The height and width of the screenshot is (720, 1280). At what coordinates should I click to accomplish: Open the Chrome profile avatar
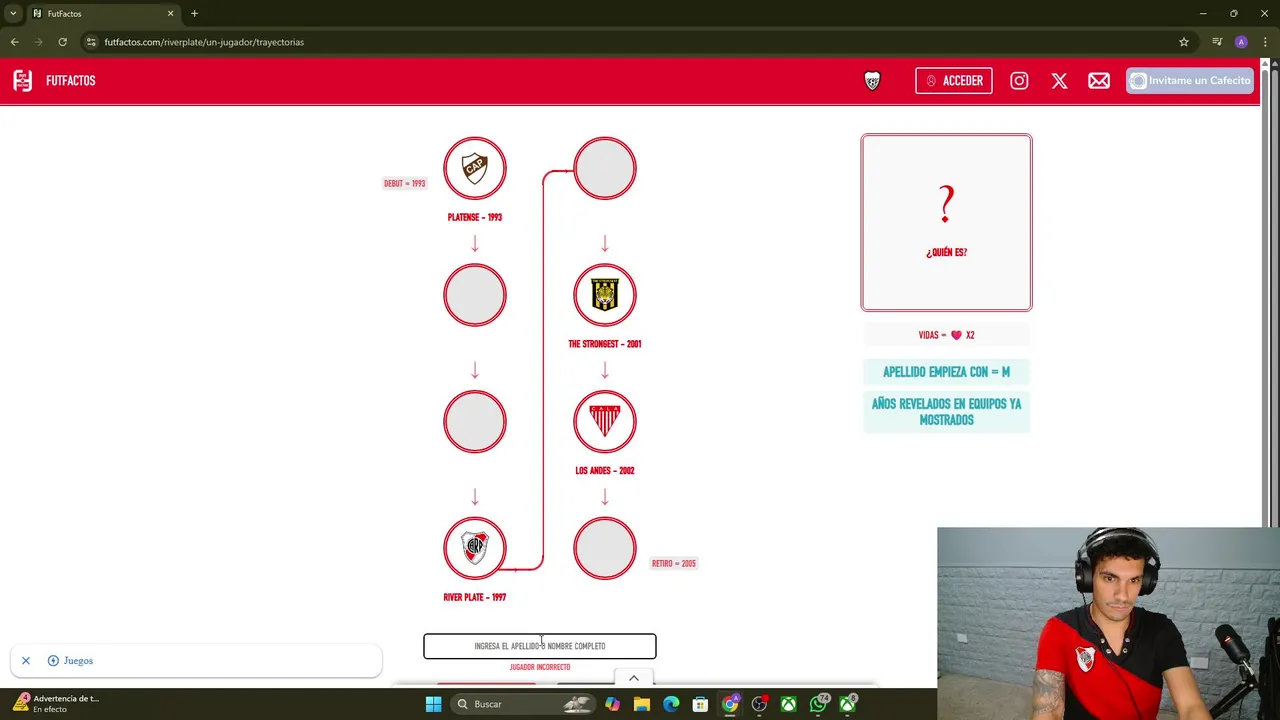1241,42
